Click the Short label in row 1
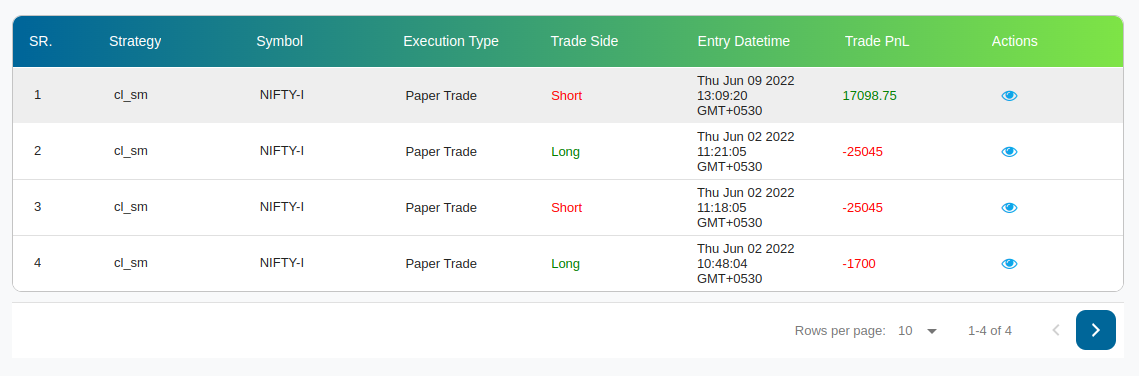 [567, 96]
